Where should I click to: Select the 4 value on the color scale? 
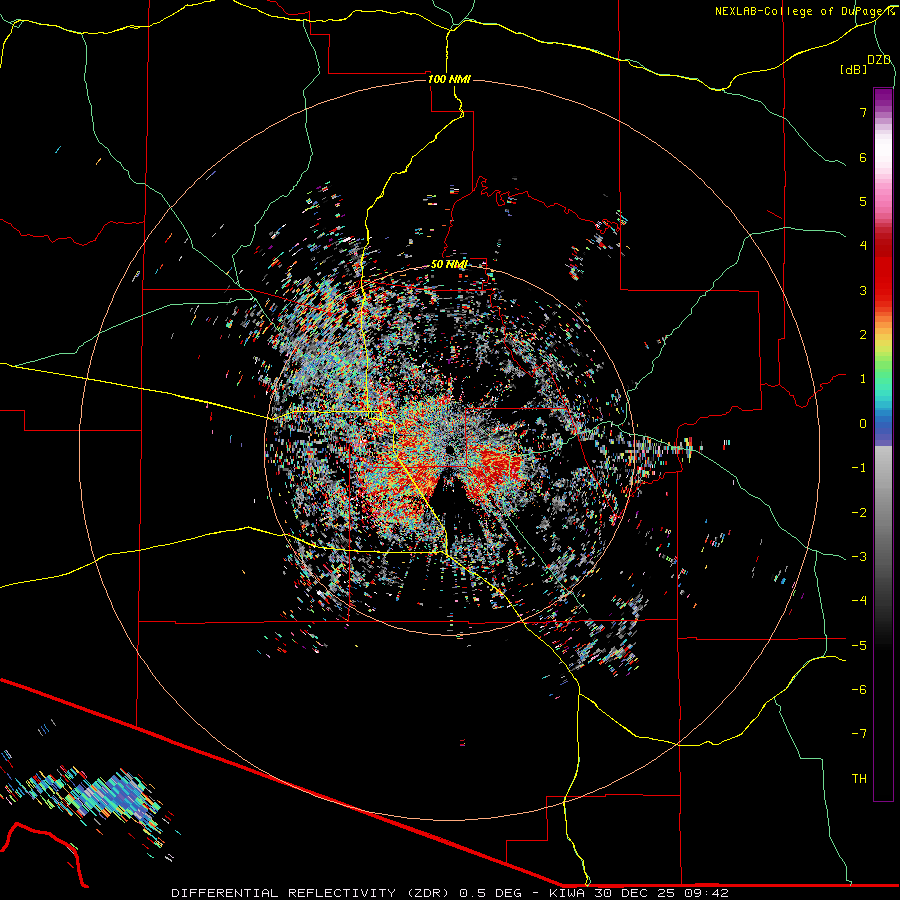863,246
